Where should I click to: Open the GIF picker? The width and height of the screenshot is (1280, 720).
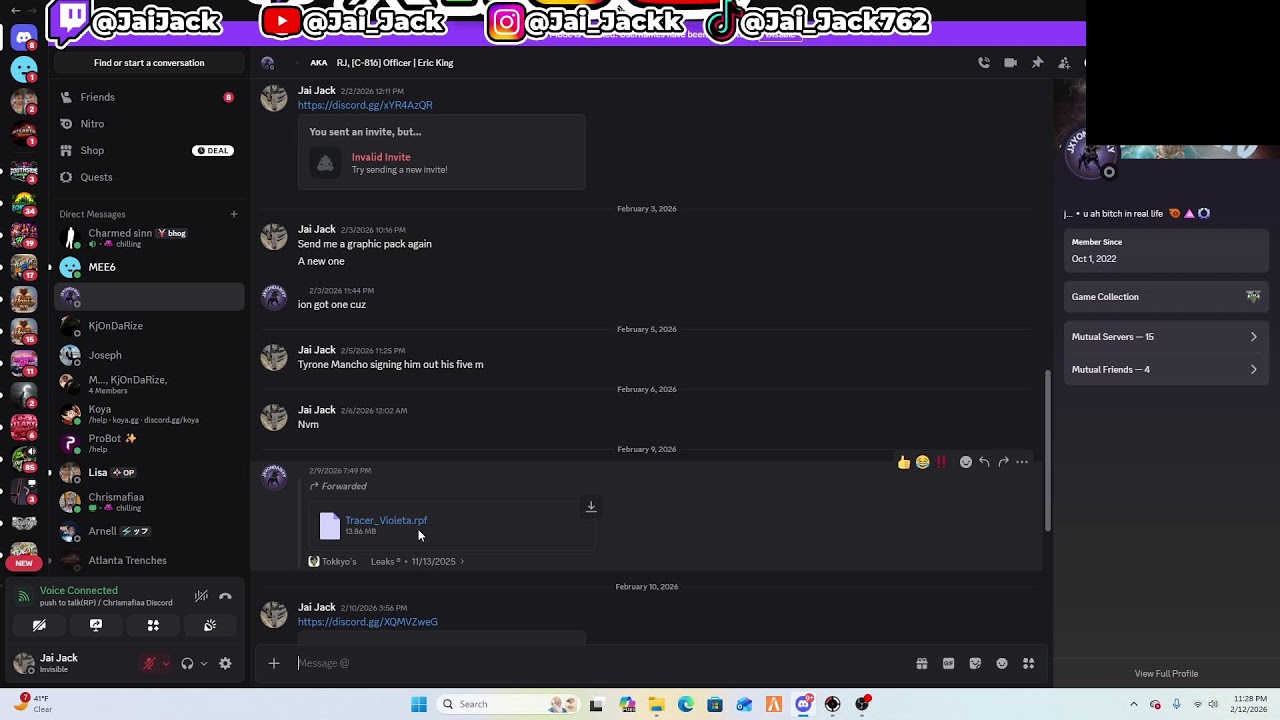(948, 663)
